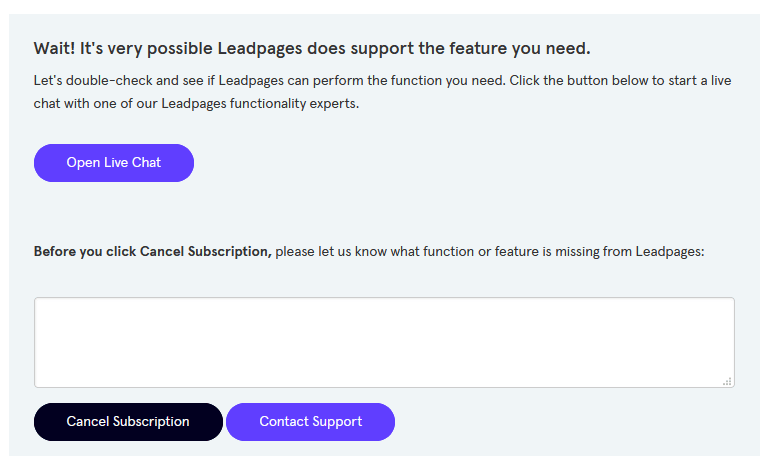Click the bottom edge of feedback textarea

click(x=384, y=386)
